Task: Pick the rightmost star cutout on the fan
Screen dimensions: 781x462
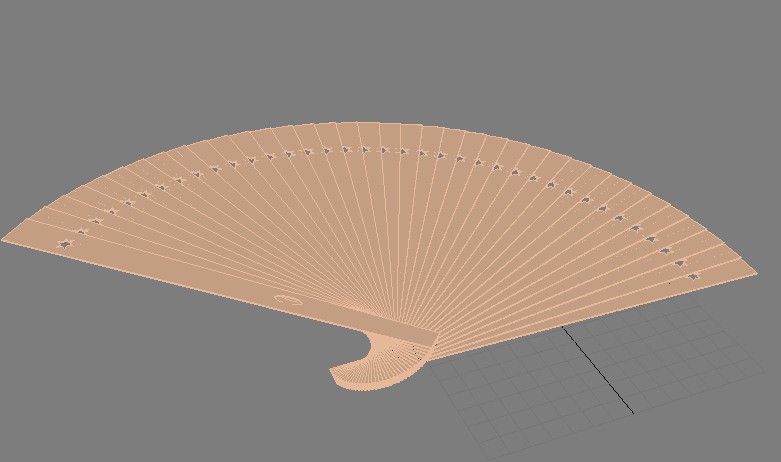Action: 693,275
